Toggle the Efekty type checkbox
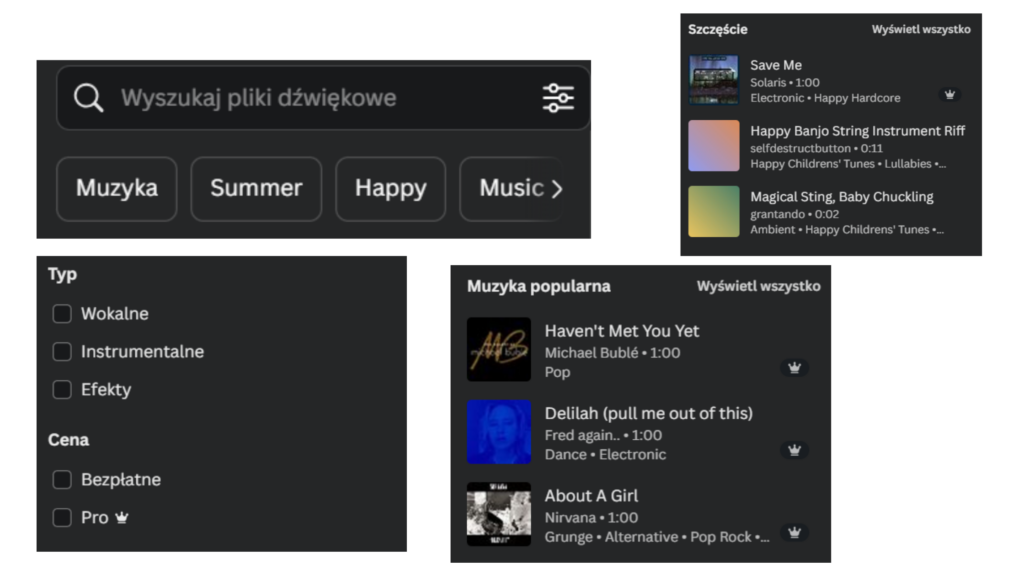The image size is (1024, 576). click(x=62, y=390)
